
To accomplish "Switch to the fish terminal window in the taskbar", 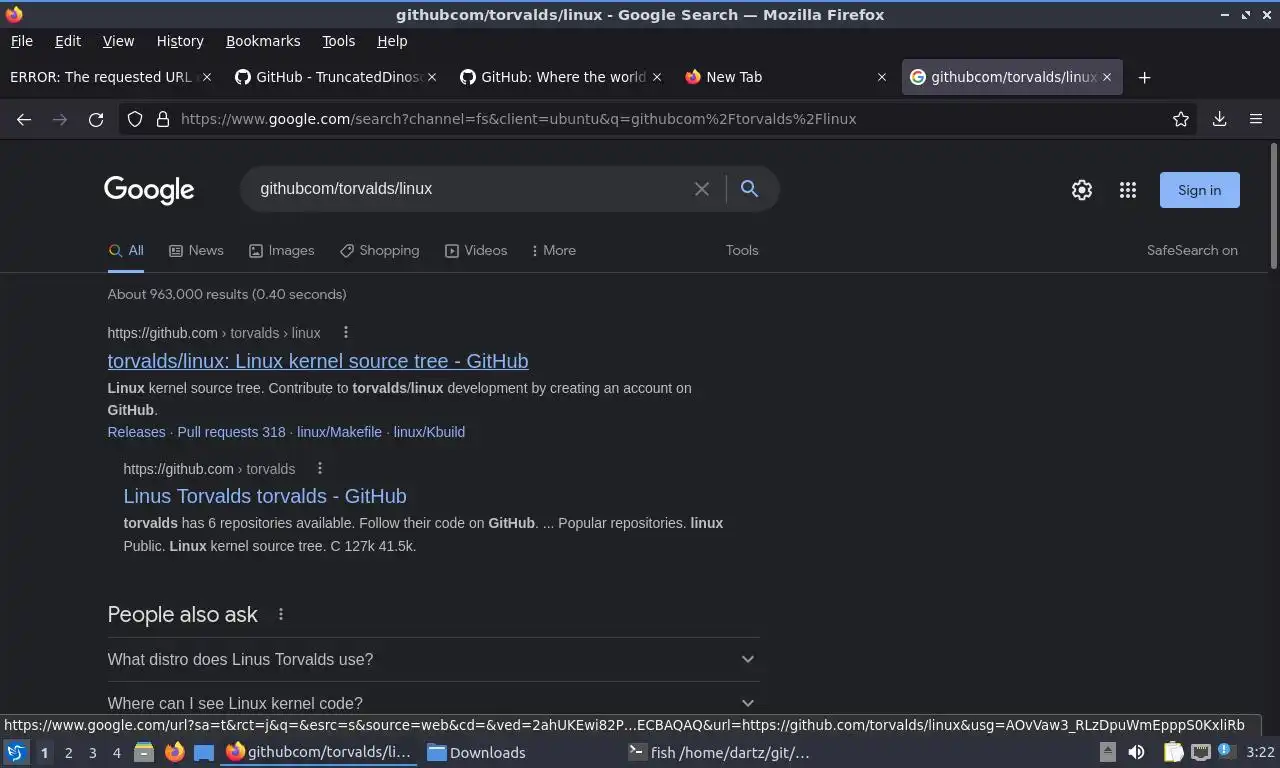I will 719,752.
